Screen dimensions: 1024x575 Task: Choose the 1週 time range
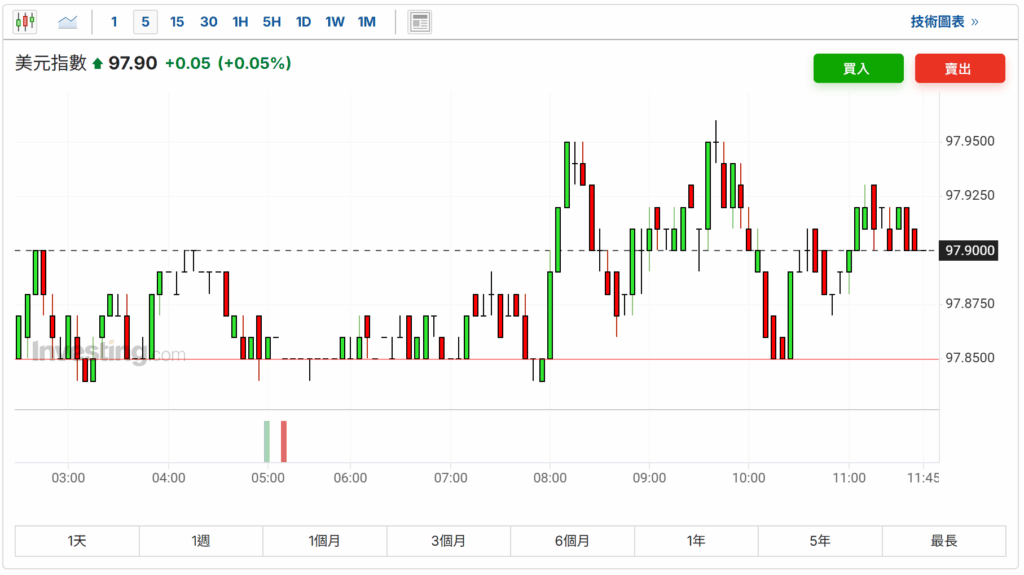click(x=201, y=541)
